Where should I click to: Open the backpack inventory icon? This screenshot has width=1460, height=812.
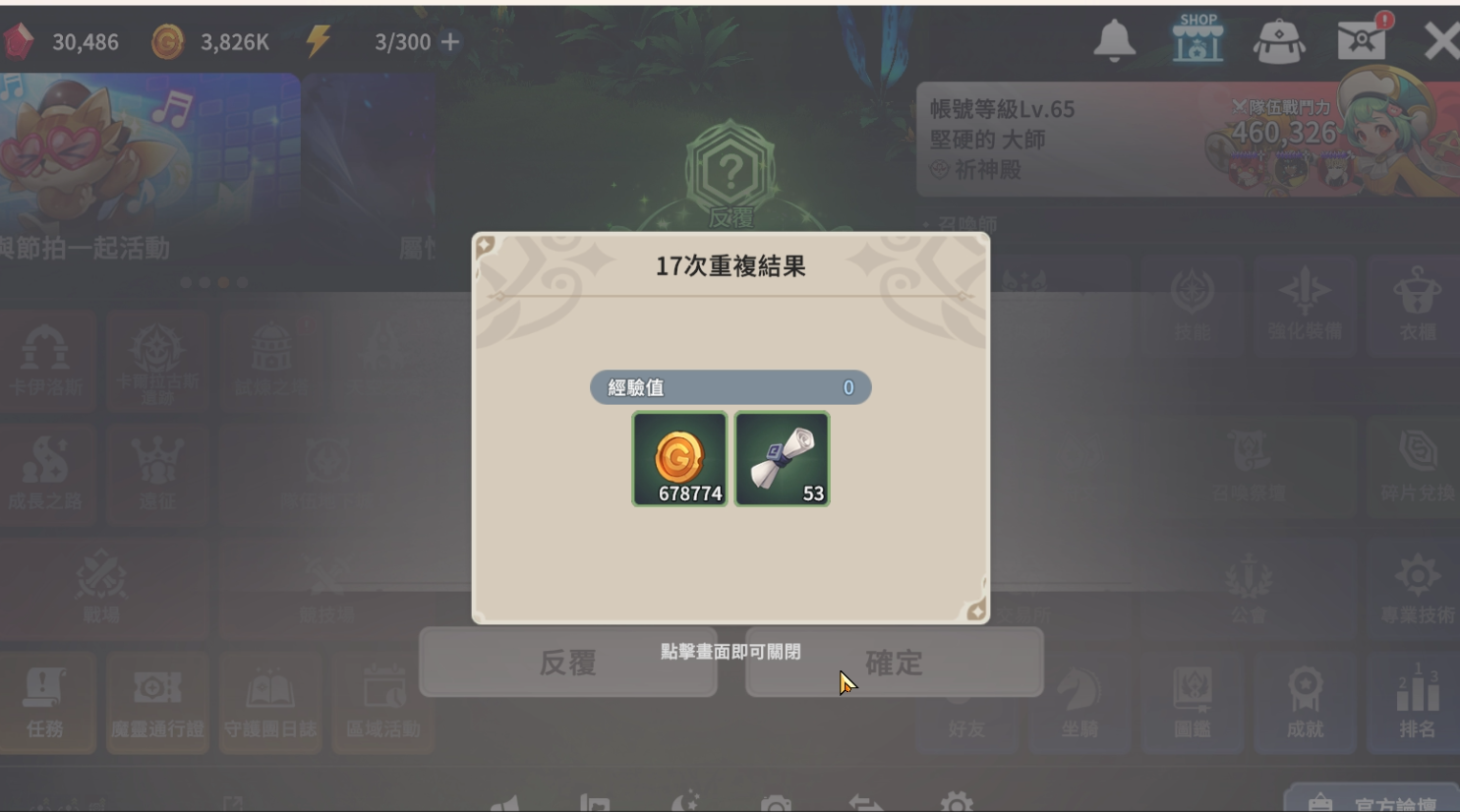click(x=1279, y=41)
